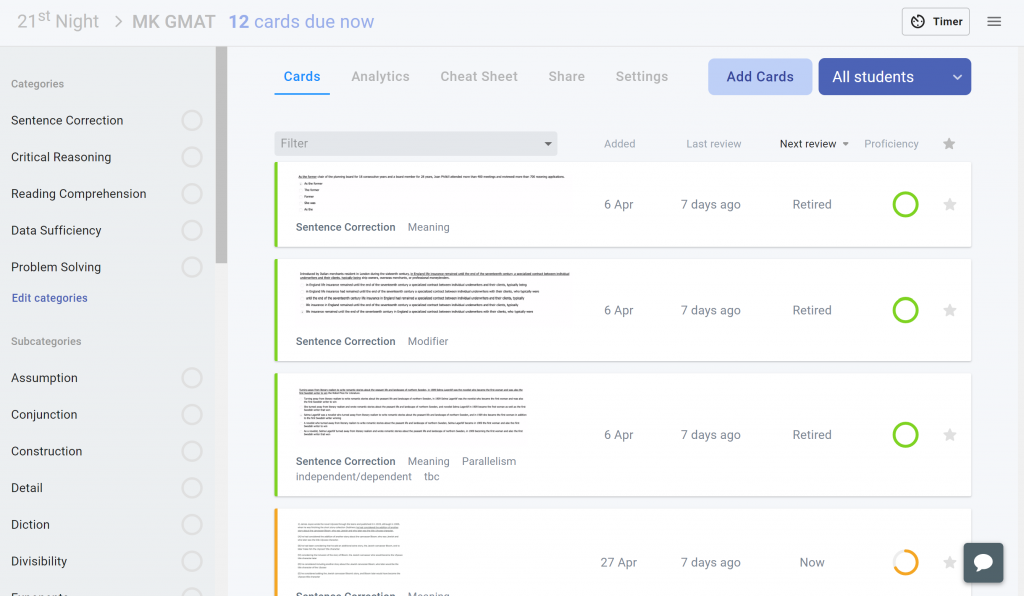Click the sidebar vertical scrollbar
Viewport: 1024px width, 596px height.
coord(221,155)
